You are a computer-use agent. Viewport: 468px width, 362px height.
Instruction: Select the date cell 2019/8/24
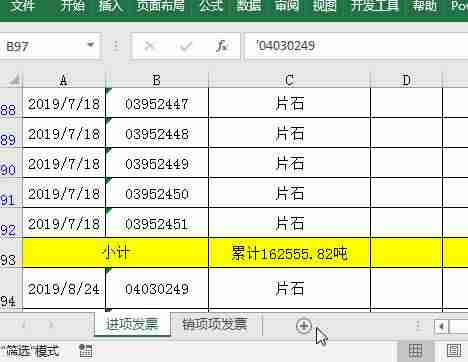point(64,289)
